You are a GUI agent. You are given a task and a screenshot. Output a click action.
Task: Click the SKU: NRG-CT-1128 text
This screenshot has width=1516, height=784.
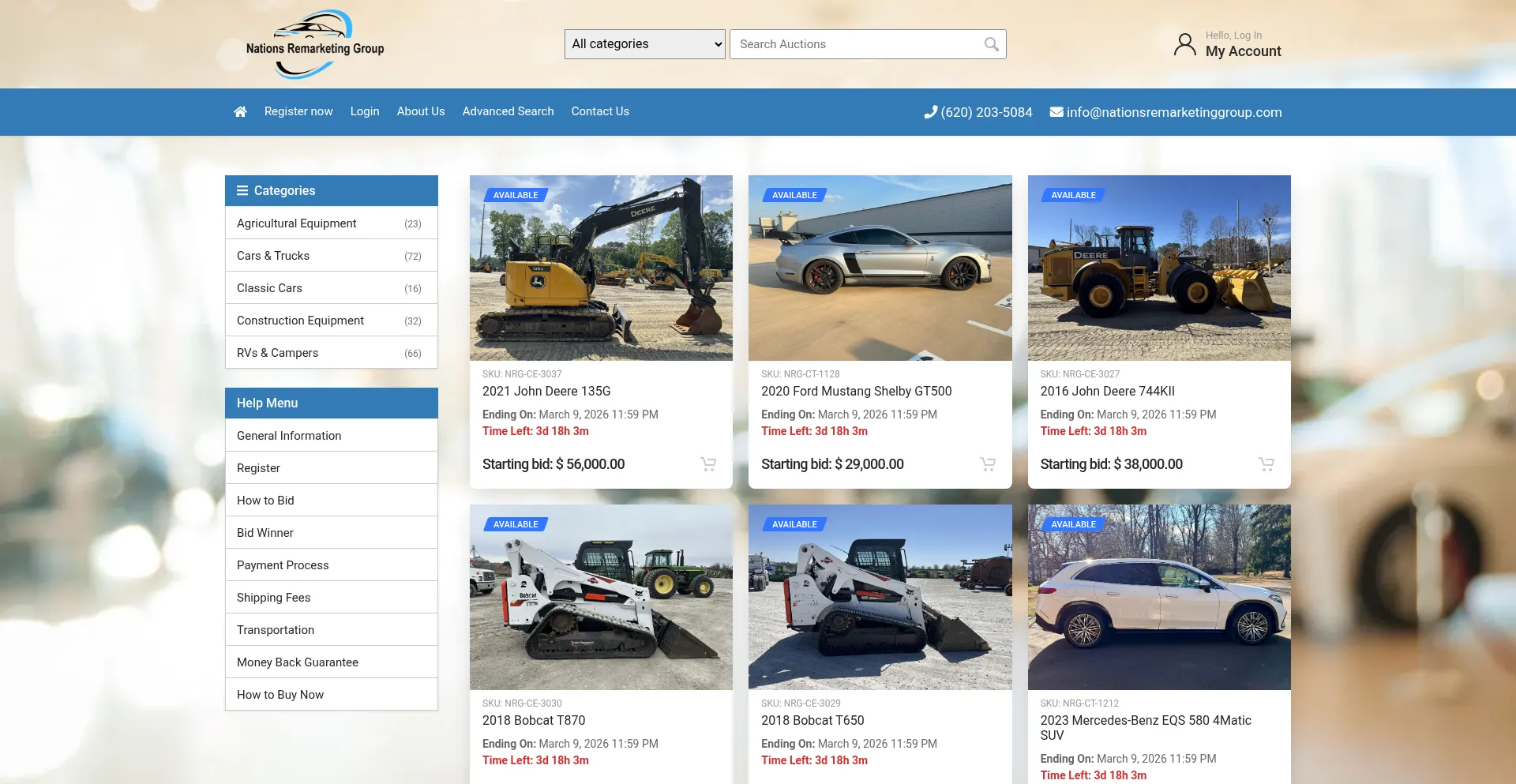801,374
